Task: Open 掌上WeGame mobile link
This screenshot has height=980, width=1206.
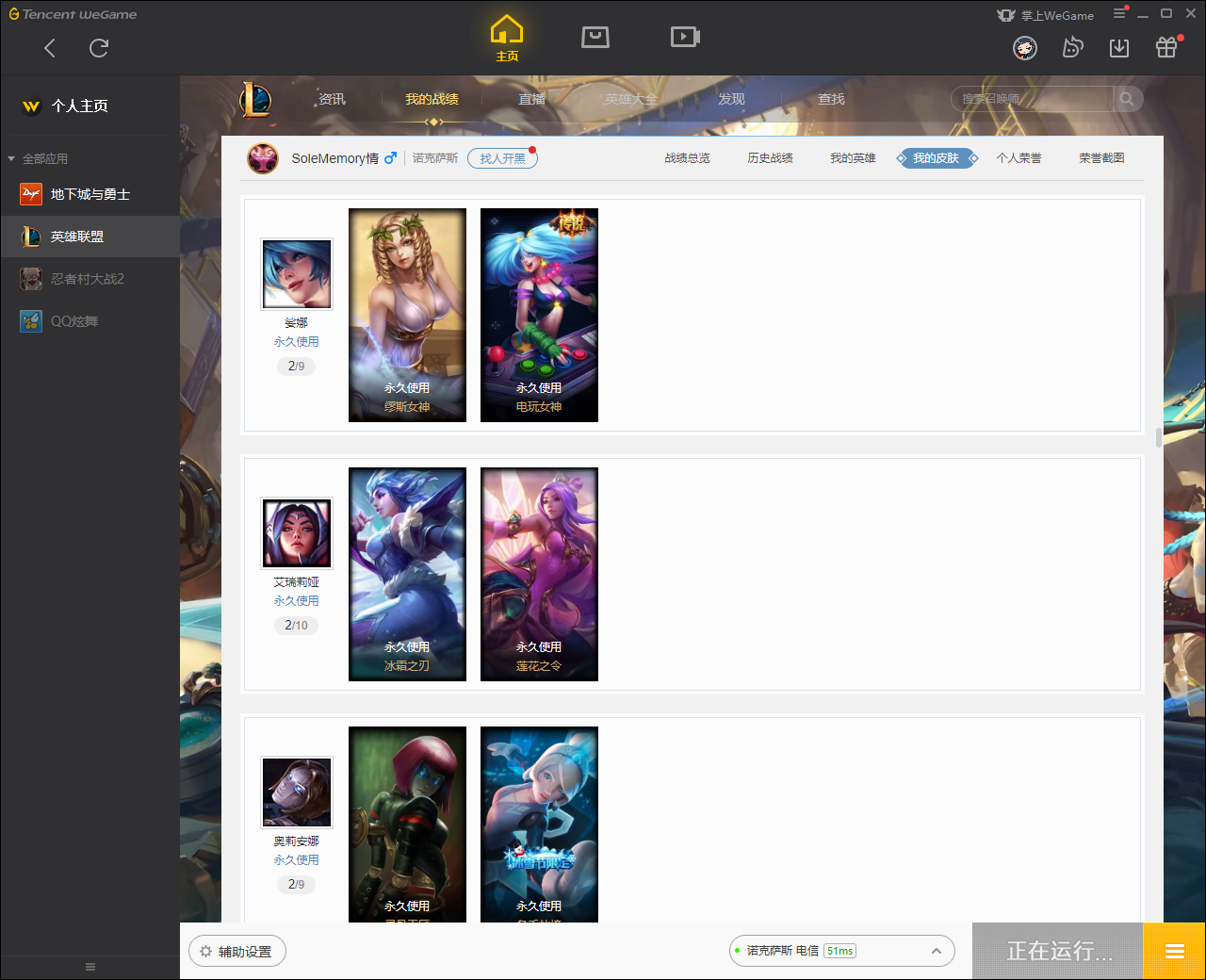Action: tap(1046, 15)
